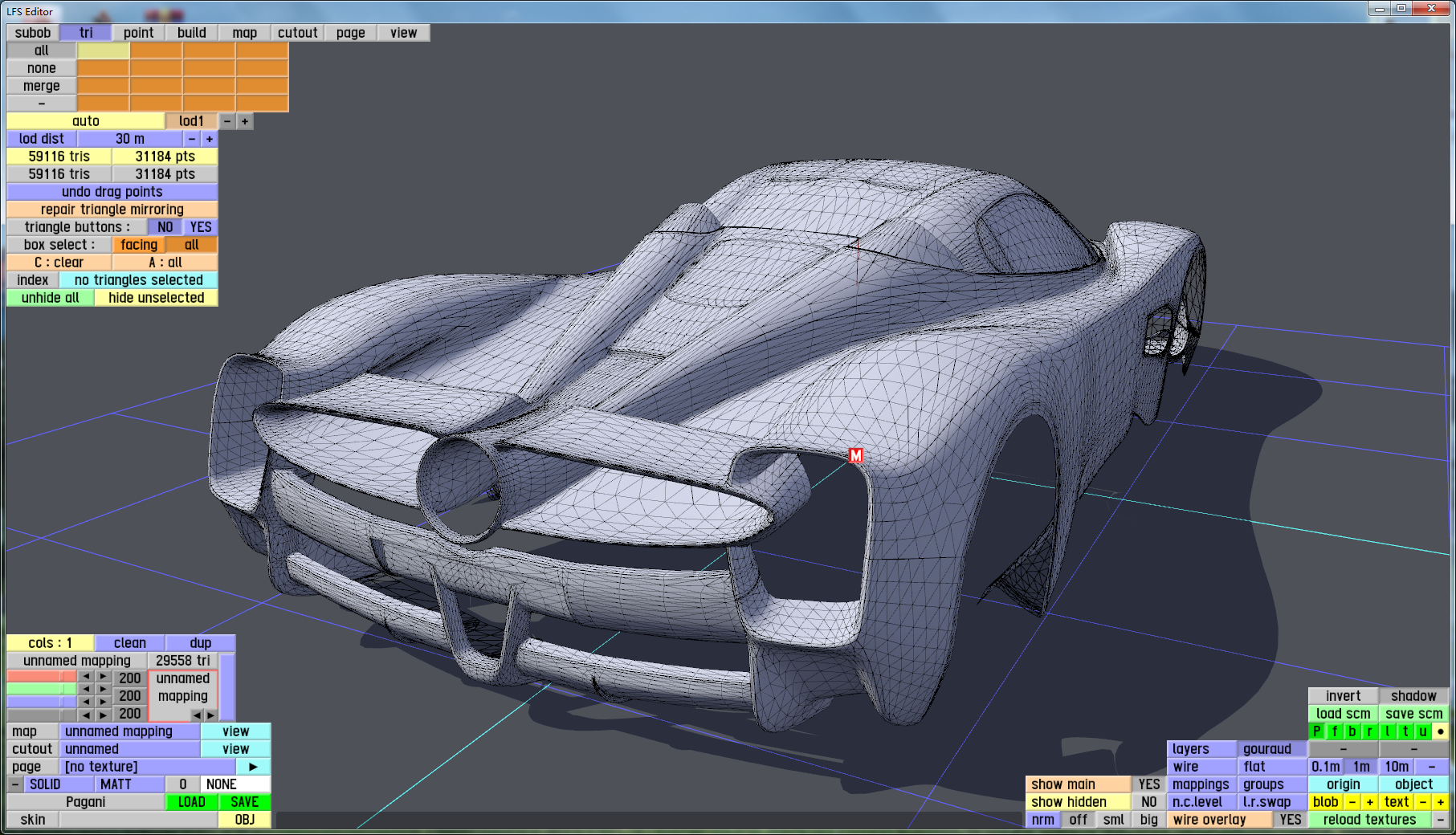Expand the page texture arrow selector
This screenshot has height=835, width=1456.
pyautogui.click(x=253, y=767)
